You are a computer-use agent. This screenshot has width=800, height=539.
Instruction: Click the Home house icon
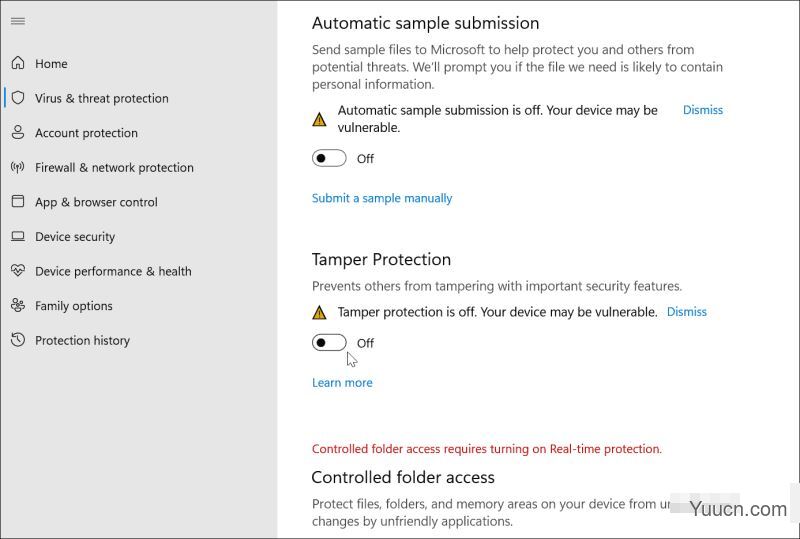tap(18, 63)
